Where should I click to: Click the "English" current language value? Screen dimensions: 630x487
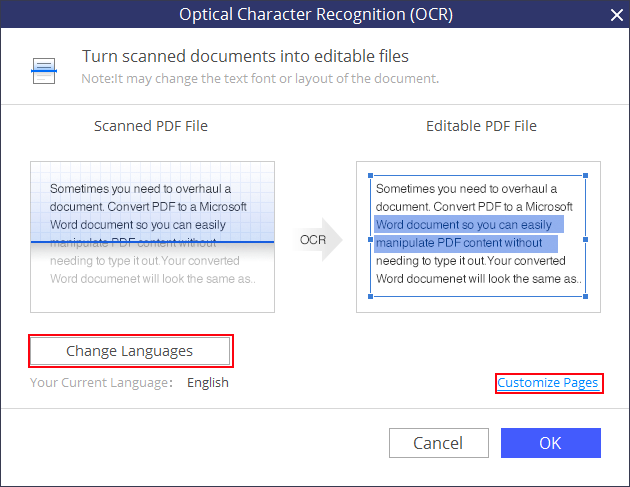tap(208, 382)
